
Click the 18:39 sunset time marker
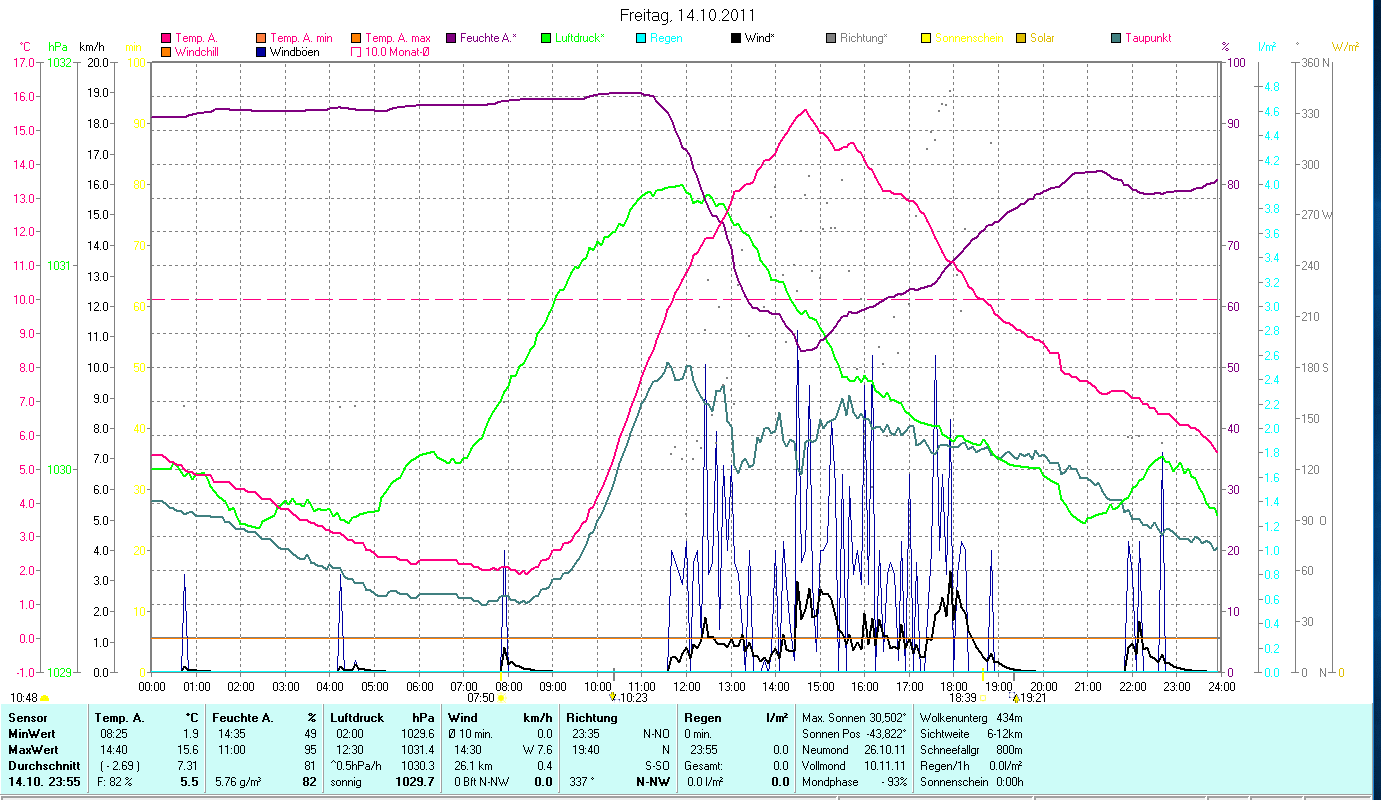(962, 698)
